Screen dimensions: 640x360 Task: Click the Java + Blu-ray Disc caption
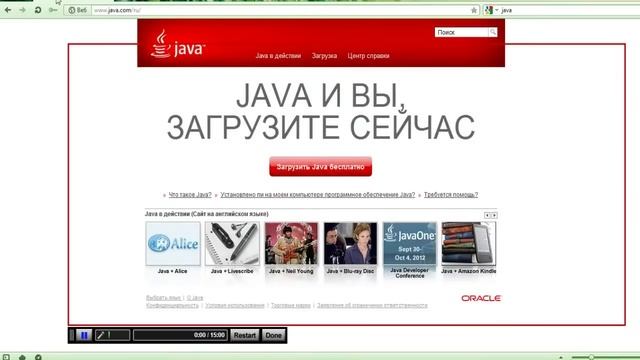(x=350, y=271)
